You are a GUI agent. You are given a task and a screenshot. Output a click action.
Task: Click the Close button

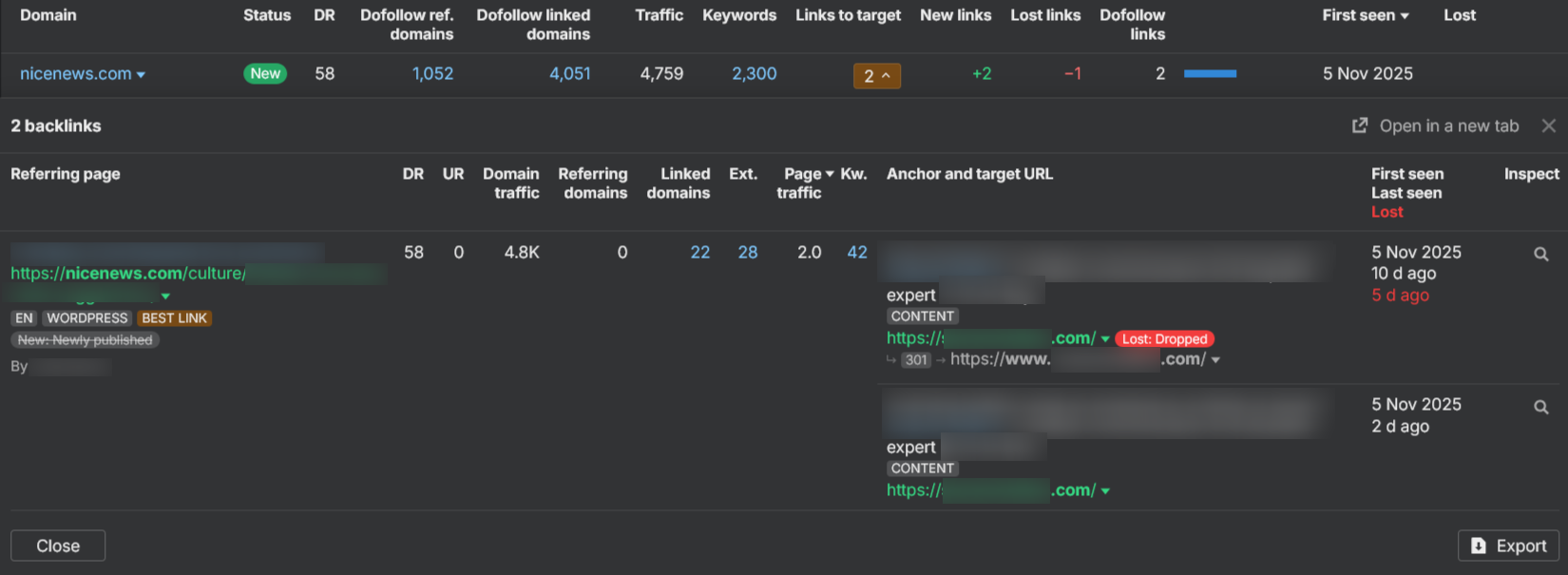(x=58, y=546)
